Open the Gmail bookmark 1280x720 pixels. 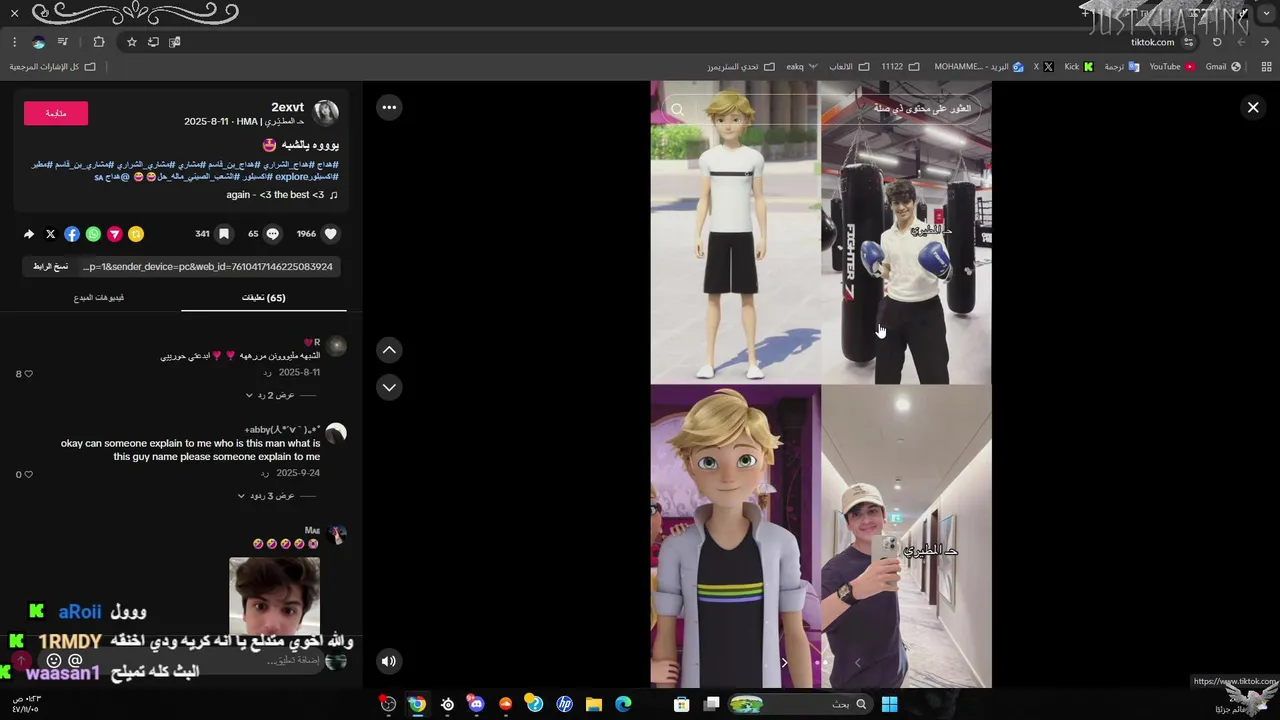click(x=1223, y=67)
